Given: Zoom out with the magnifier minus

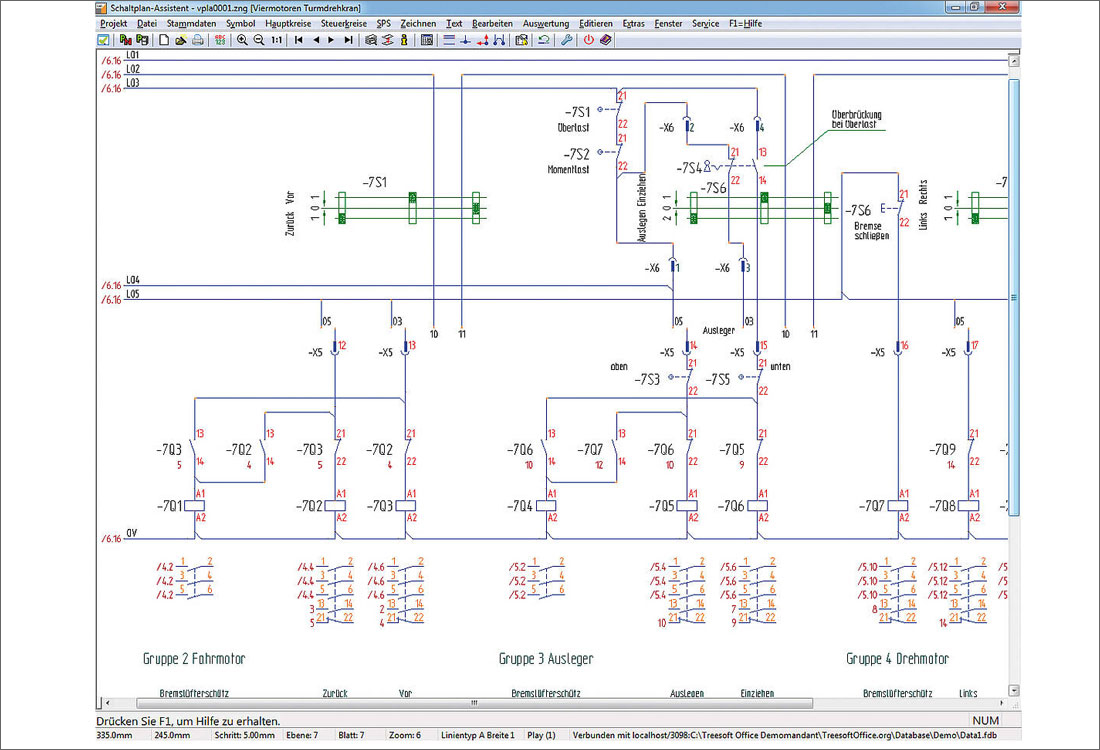Looking at the screenshot, I should click(259, 41).
